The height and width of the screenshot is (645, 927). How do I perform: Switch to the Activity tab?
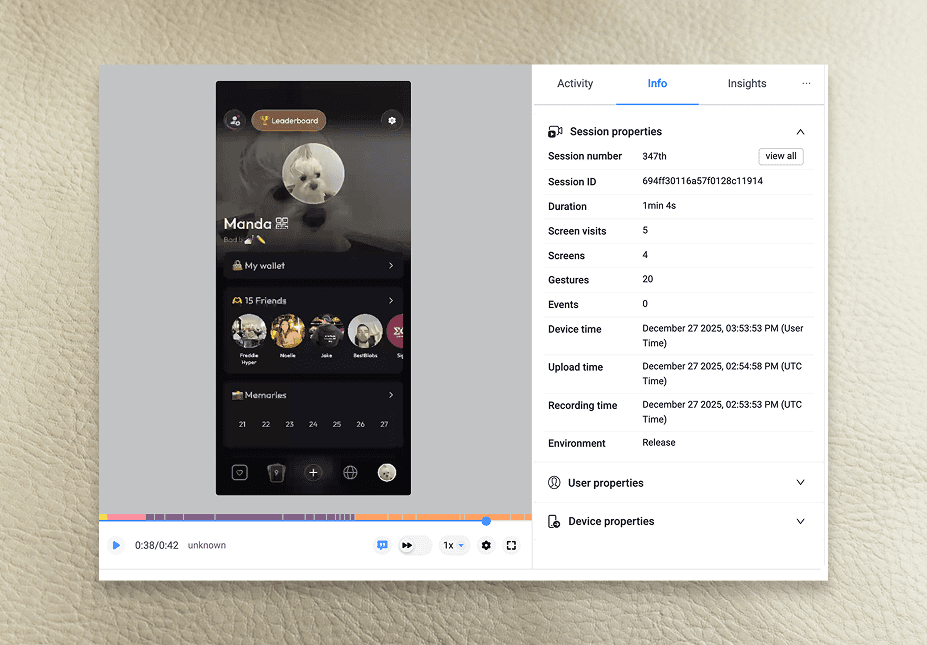click(575, 83)
